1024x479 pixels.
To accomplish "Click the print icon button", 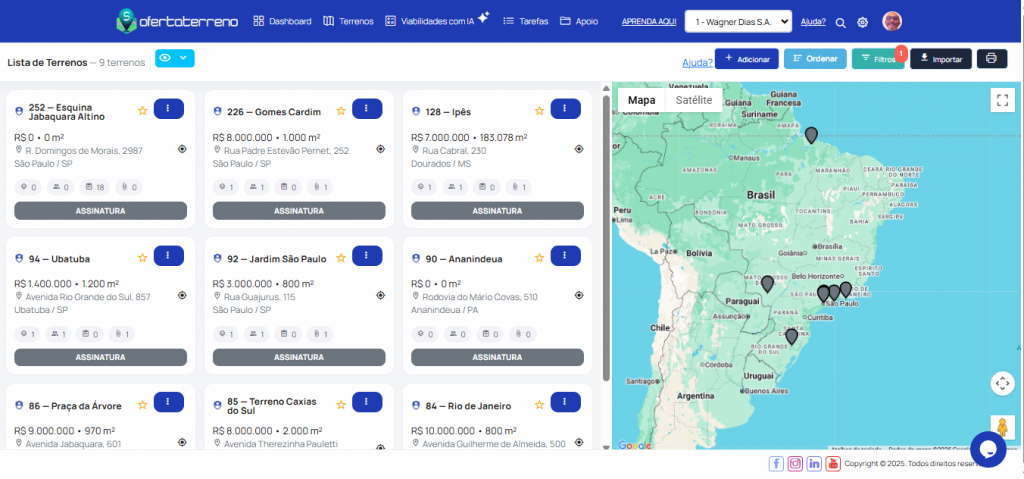I will pos(991,59).
